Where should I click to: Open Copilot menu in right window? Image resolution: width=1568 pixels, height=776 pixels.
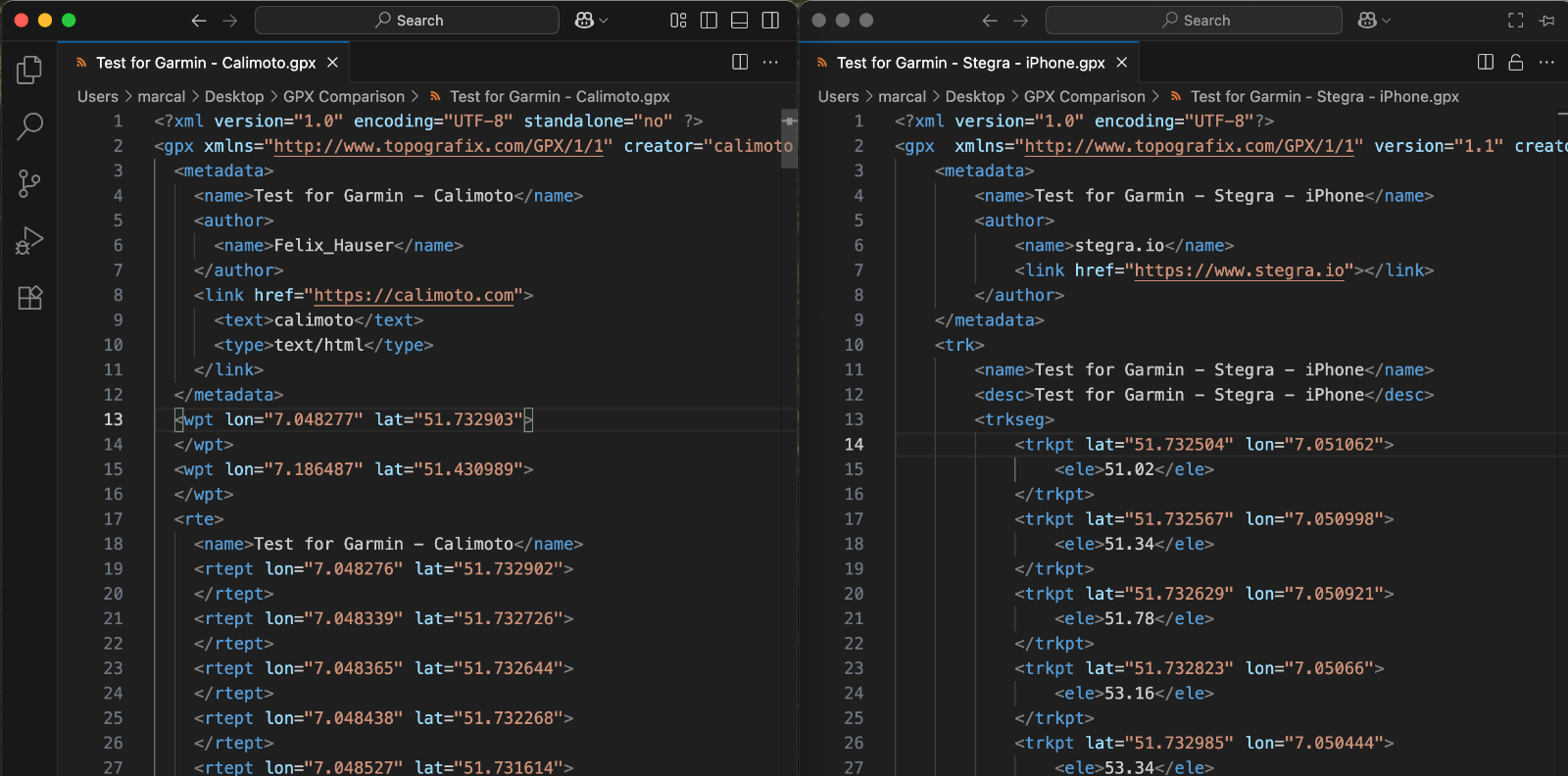pos(1374,21)
